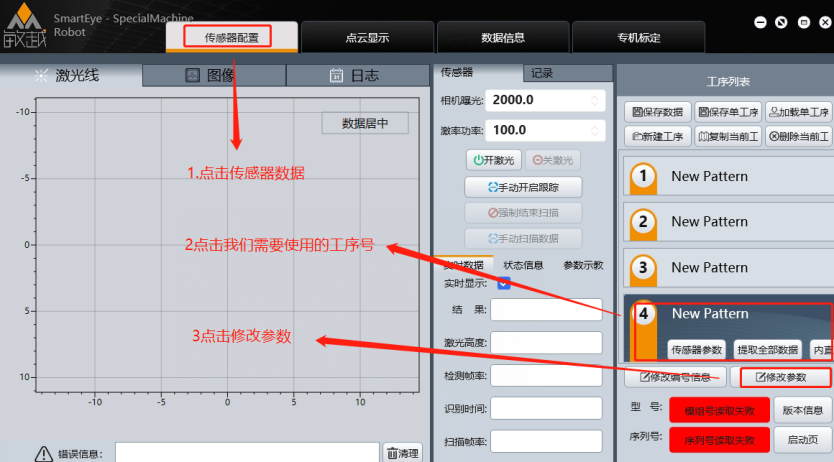This screenshot has height=462, width=834.
Task: Switch to the 点云显示 tab
Action: [x=367, y=38]
